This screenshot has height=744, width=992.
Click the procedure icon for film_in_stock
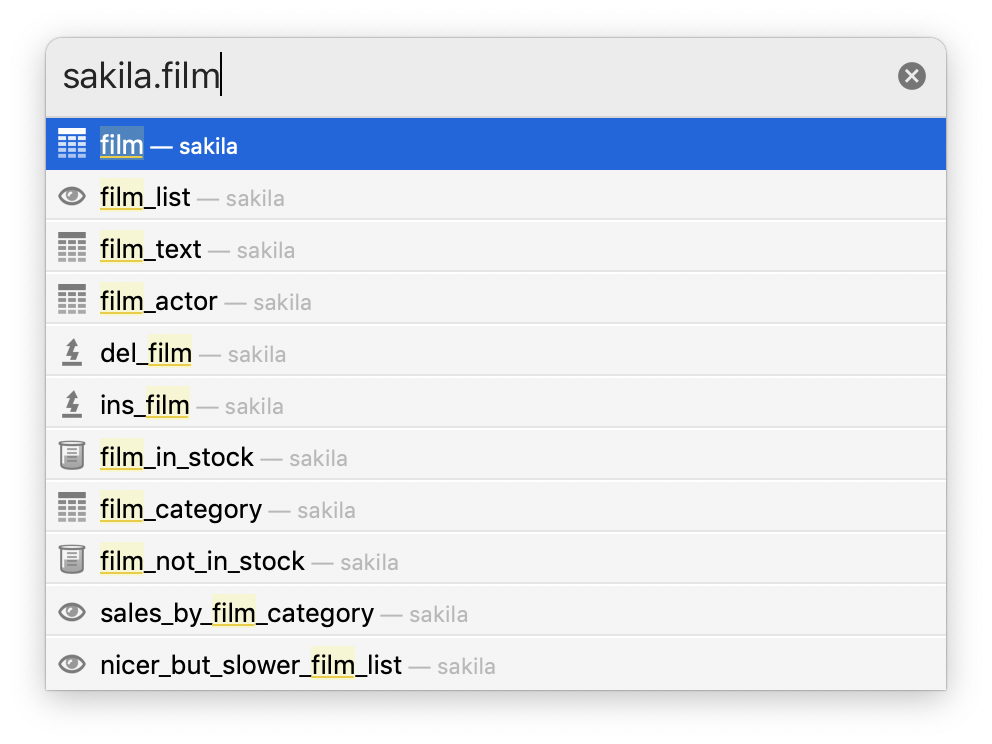(x=72, y=456)
